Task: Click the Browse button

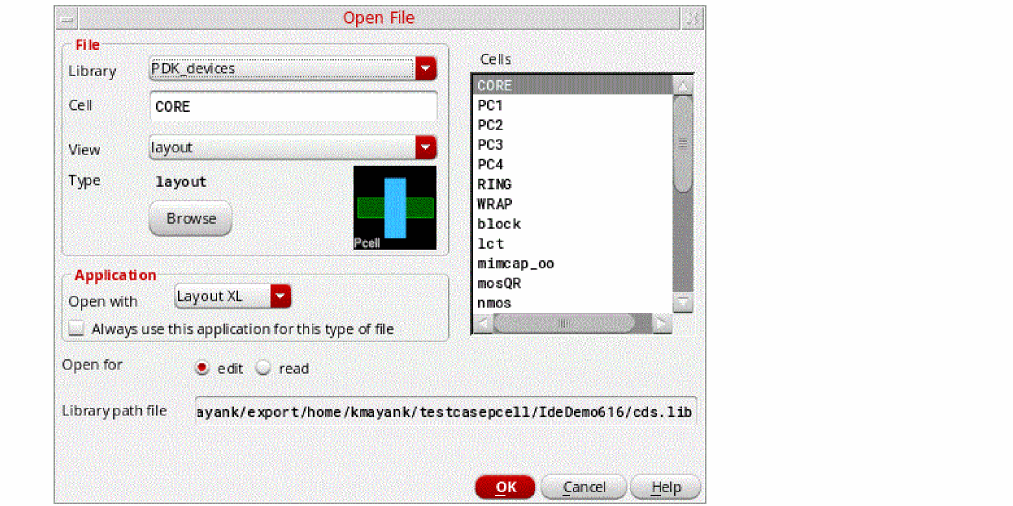Action: [x=191, y=218]
